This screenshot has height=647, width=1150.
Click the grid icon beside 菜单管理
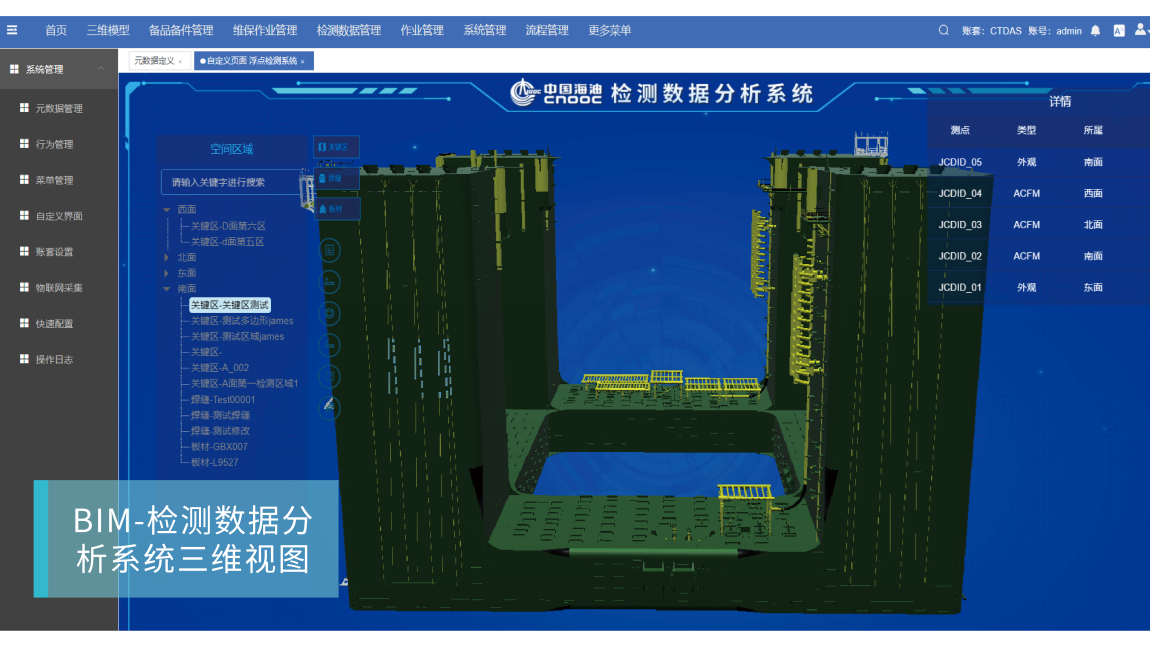pyautogui.click(x=24, y=180)
